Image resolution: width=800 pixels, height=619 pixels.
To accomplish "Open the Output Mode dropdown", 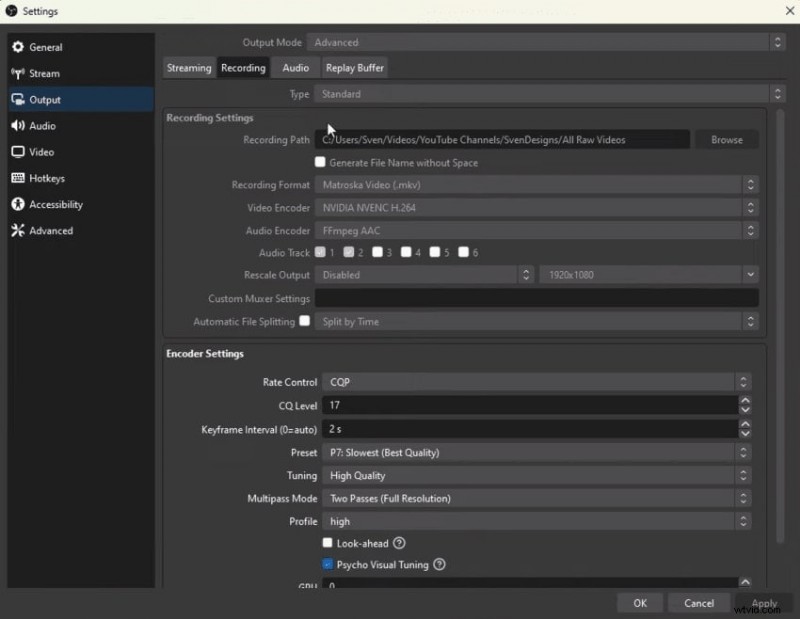I will point(546,42).
